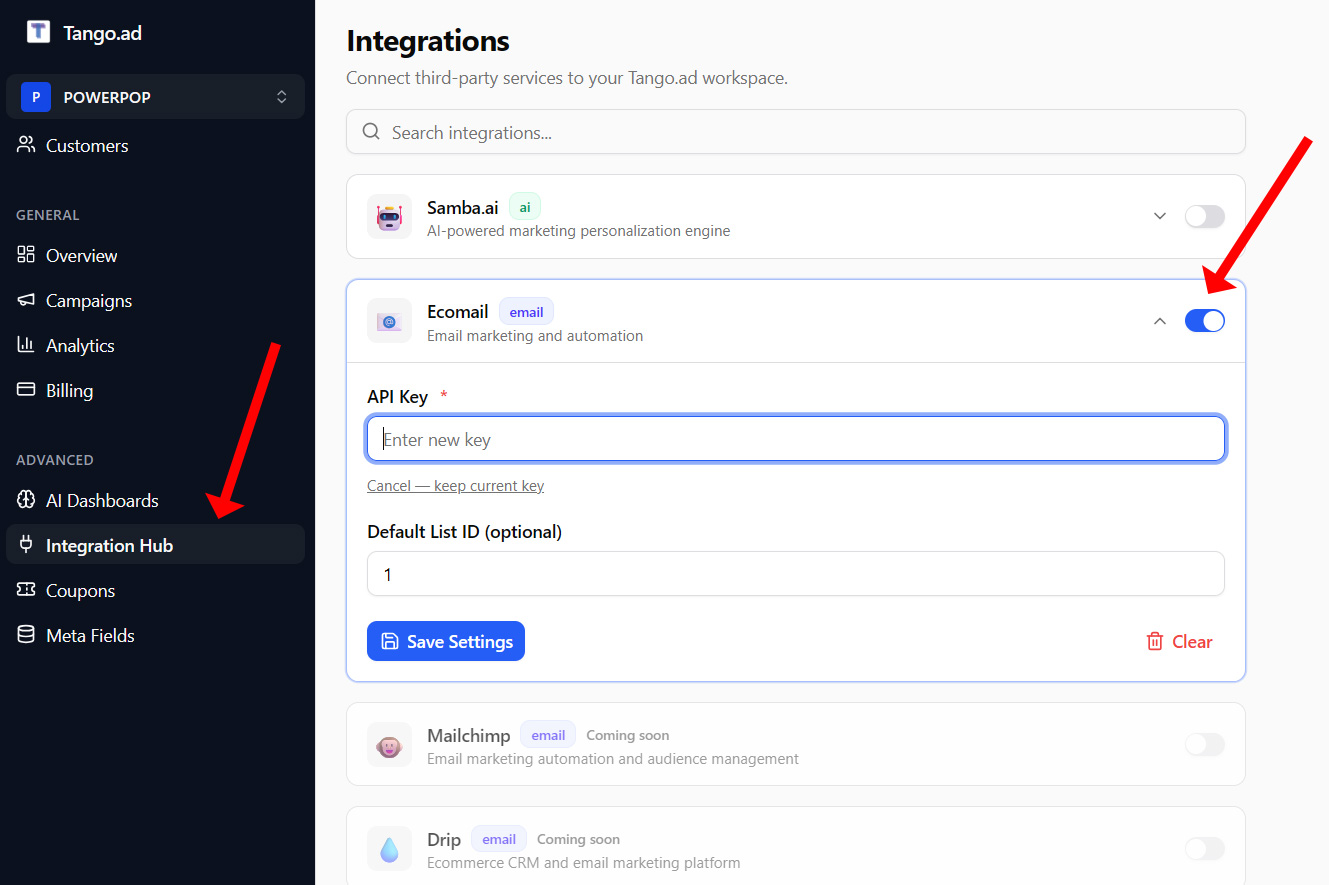The image size is (1329, 885).
Task: Click the ai tag beside Samba.ai
Action: [525, 207]
